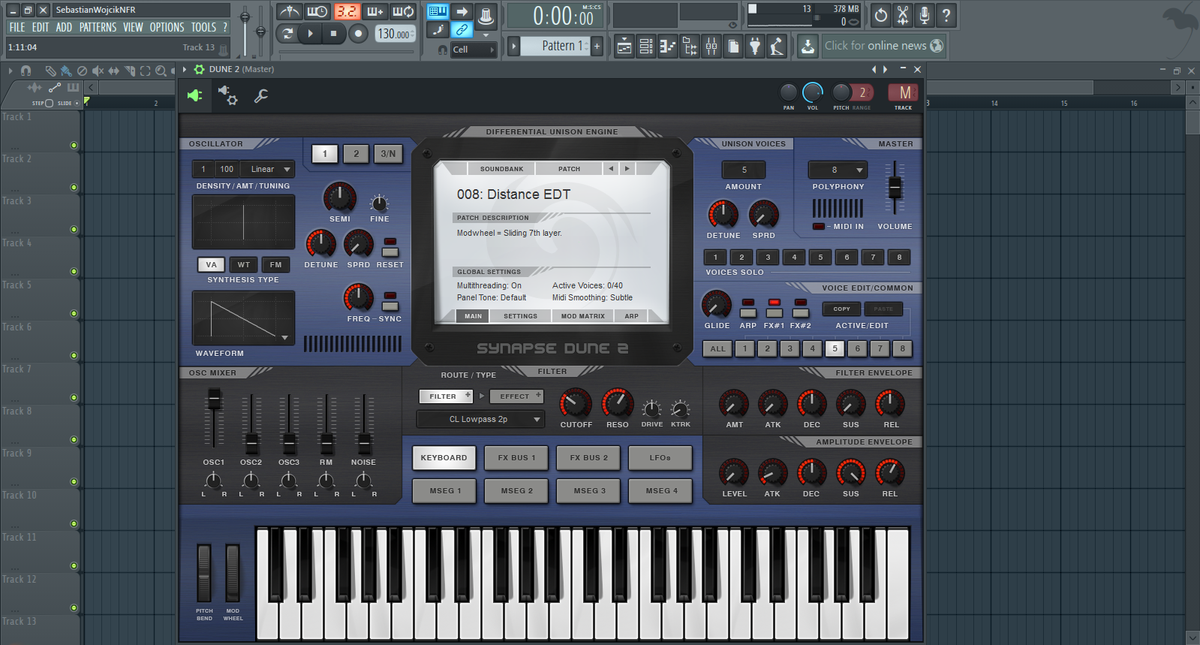
Task: Click the master VOLUME slider
Action: (895, 188)
